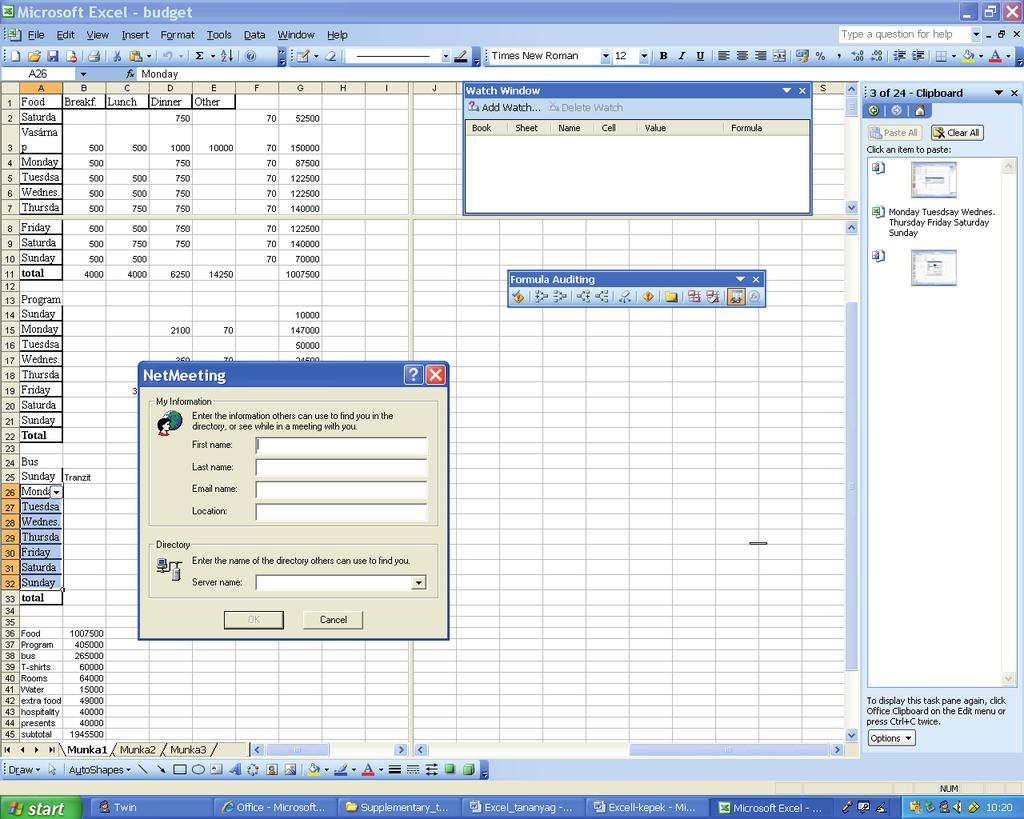
Task: Open the Data menu
Action: [254, 35]
